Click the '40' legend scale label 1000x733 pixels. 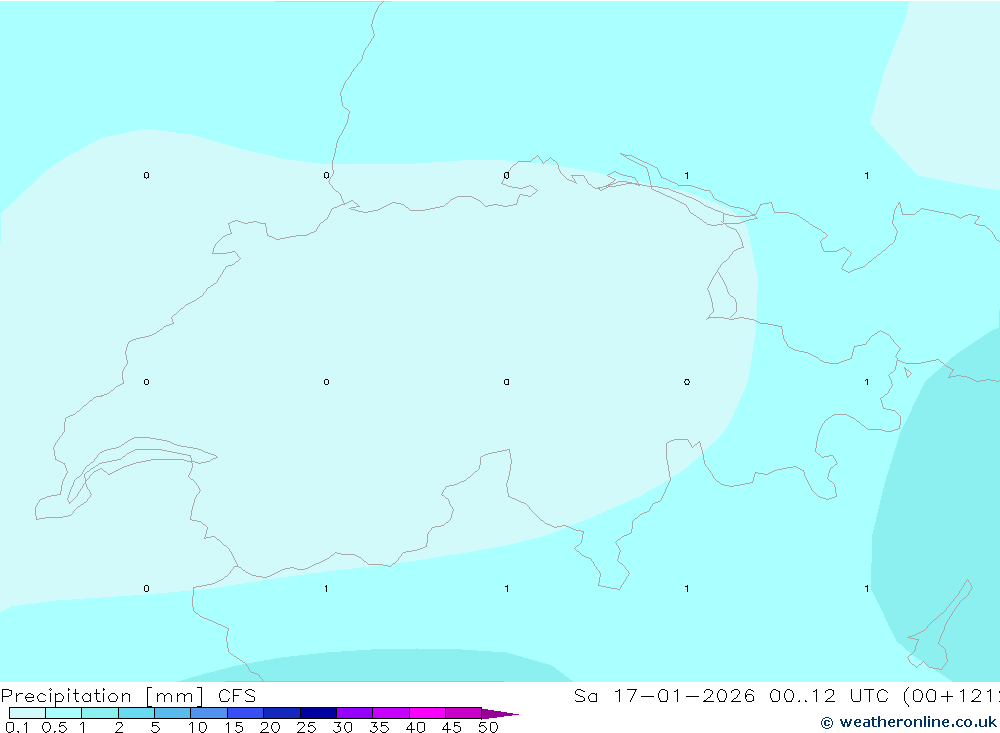[x=416, y=727]
